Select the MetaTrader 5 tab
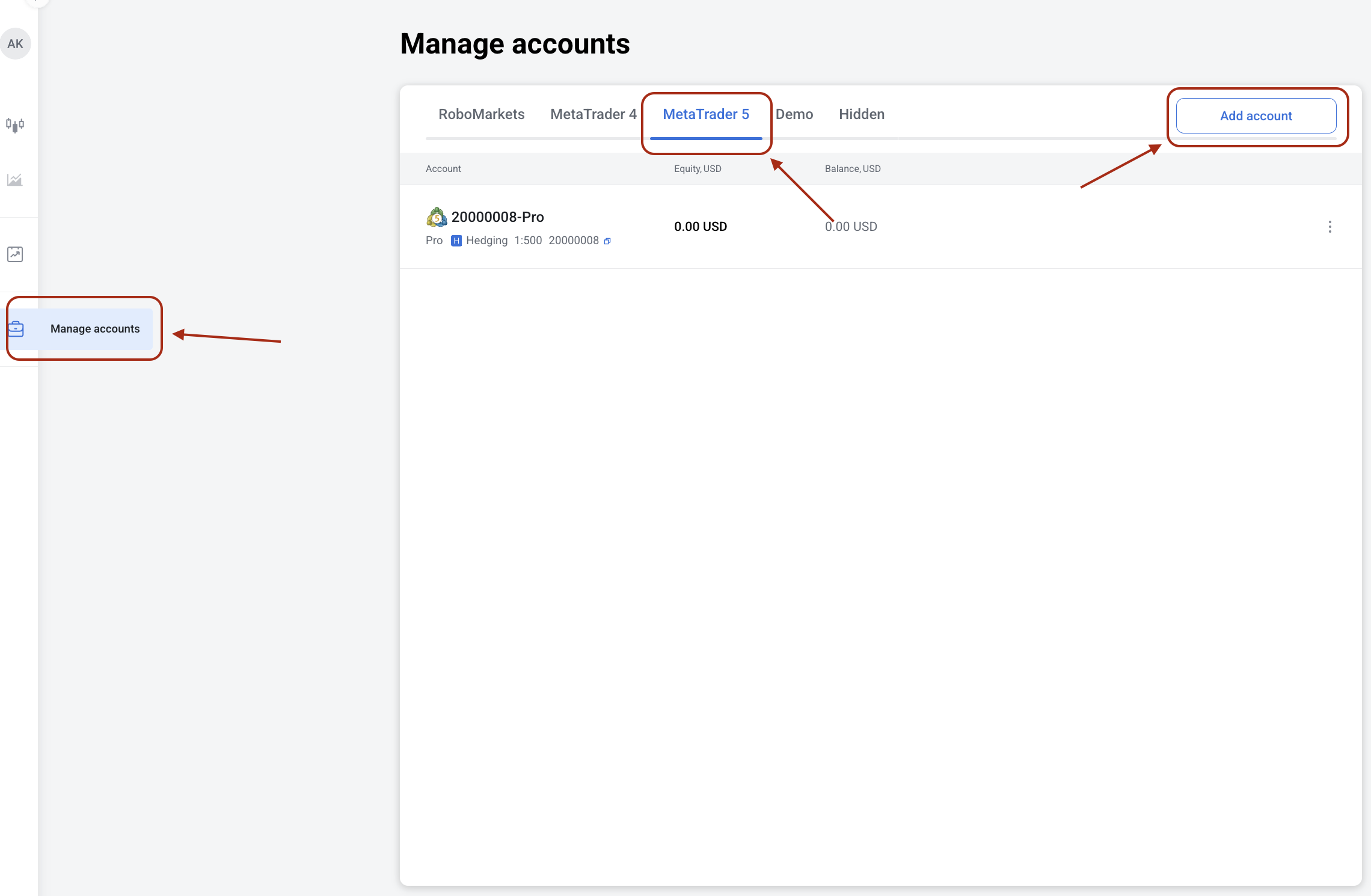The width and height of the screenshot is (1371, 896). tap(706, 114)
